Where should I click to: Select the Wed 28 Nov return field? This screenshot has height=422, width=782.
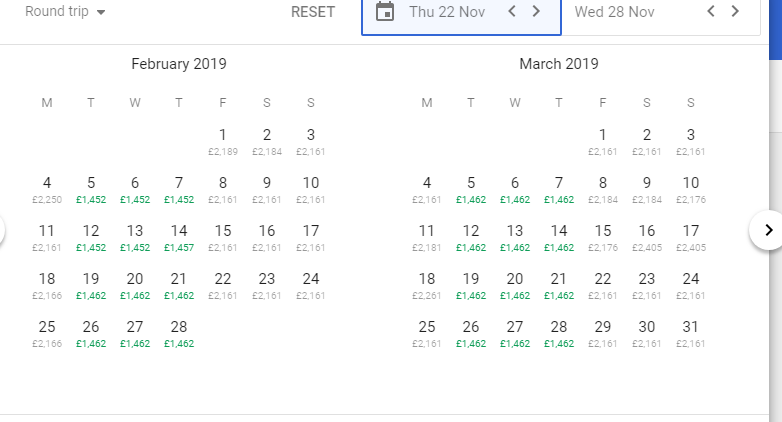[615, 12]
